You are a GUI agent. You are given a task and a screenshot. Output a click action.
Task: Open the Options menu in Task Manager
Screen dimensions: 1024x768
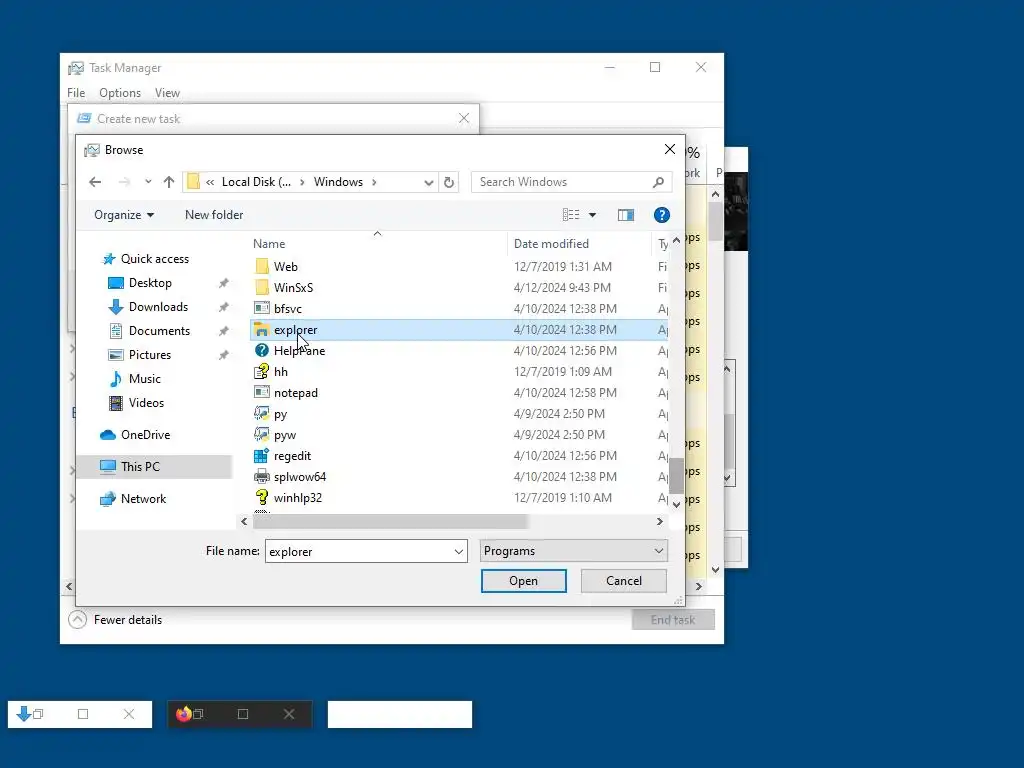(x=120, y=93)
